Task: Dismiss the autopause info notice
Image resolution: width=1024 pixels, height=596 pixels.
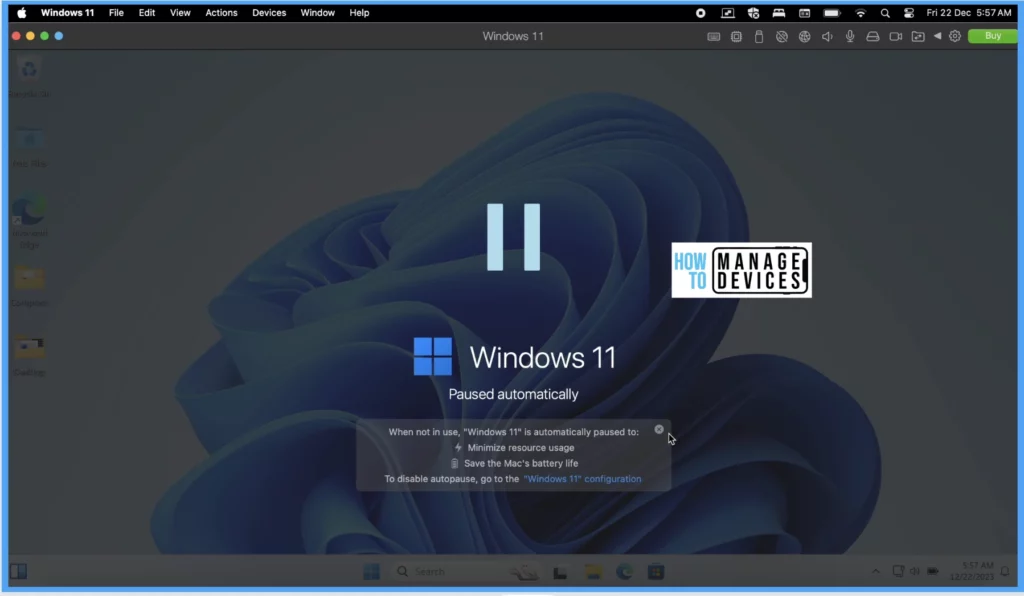Action: 659,429
